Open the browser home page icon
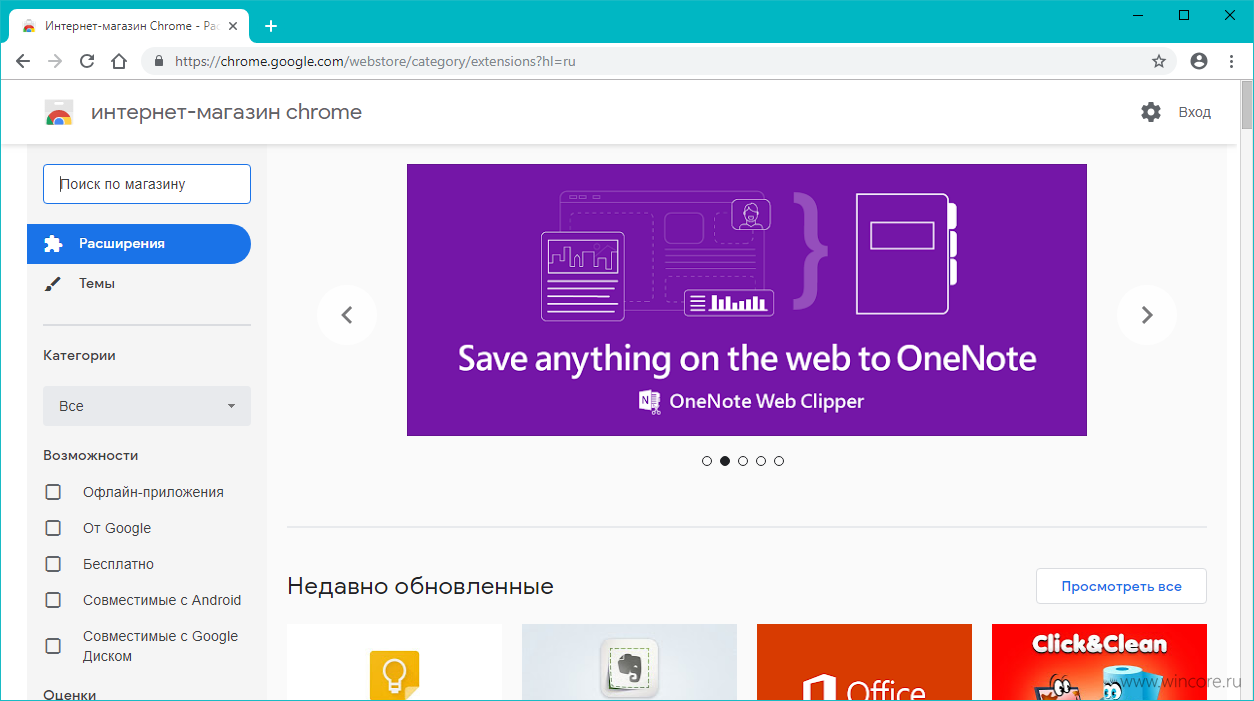 click(119, 61)
